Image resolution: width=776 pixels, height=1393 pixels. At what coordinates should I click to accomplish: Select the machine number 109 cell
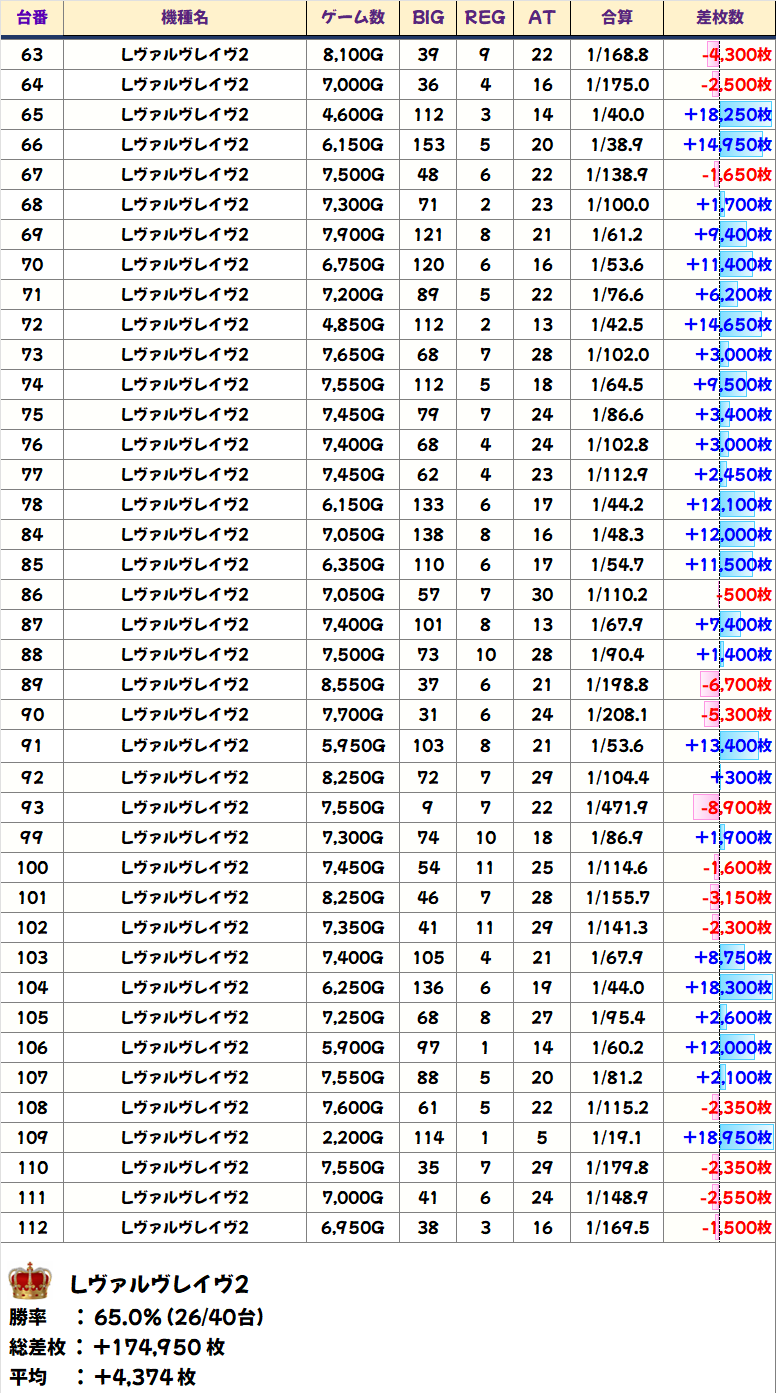[32, 1137]
